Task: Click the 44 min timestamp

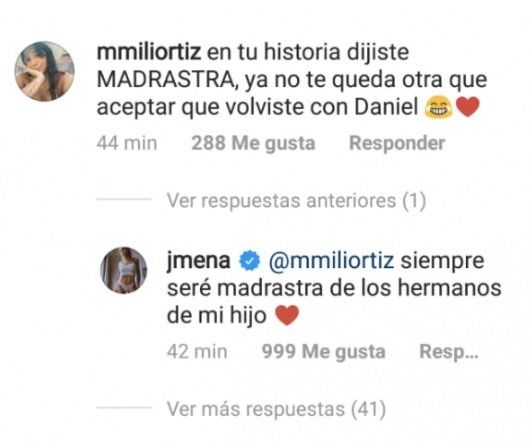Action: point(127,143)
